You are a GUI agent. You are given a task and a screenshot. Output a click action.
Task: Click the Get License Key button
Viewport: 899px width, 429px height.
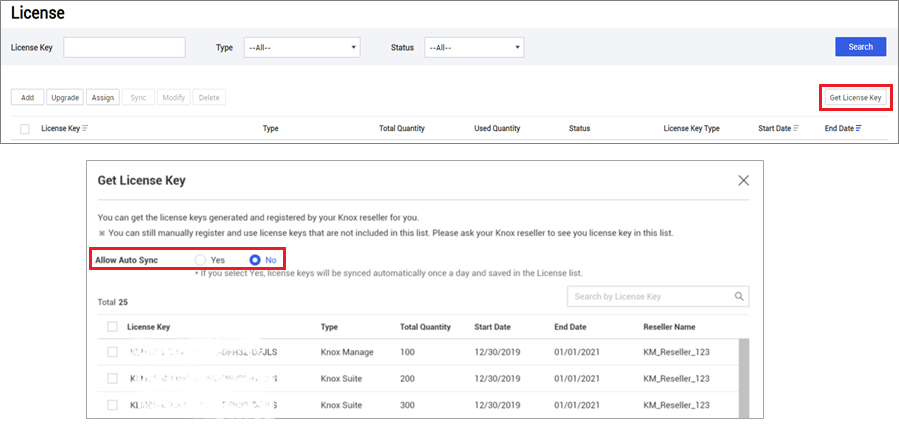[855, 98]
